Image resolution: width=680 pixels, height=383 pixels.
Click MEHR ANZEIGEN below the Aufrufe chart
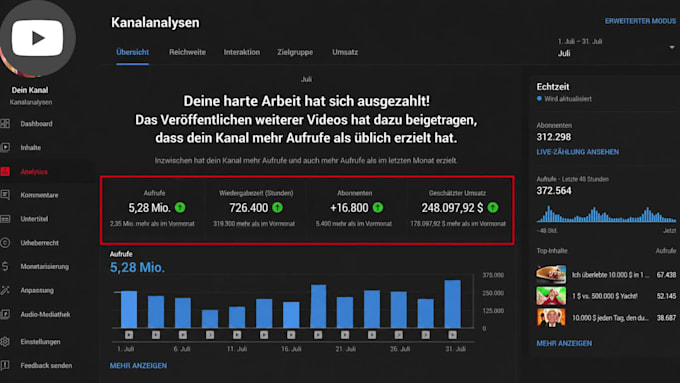point(138,366)
